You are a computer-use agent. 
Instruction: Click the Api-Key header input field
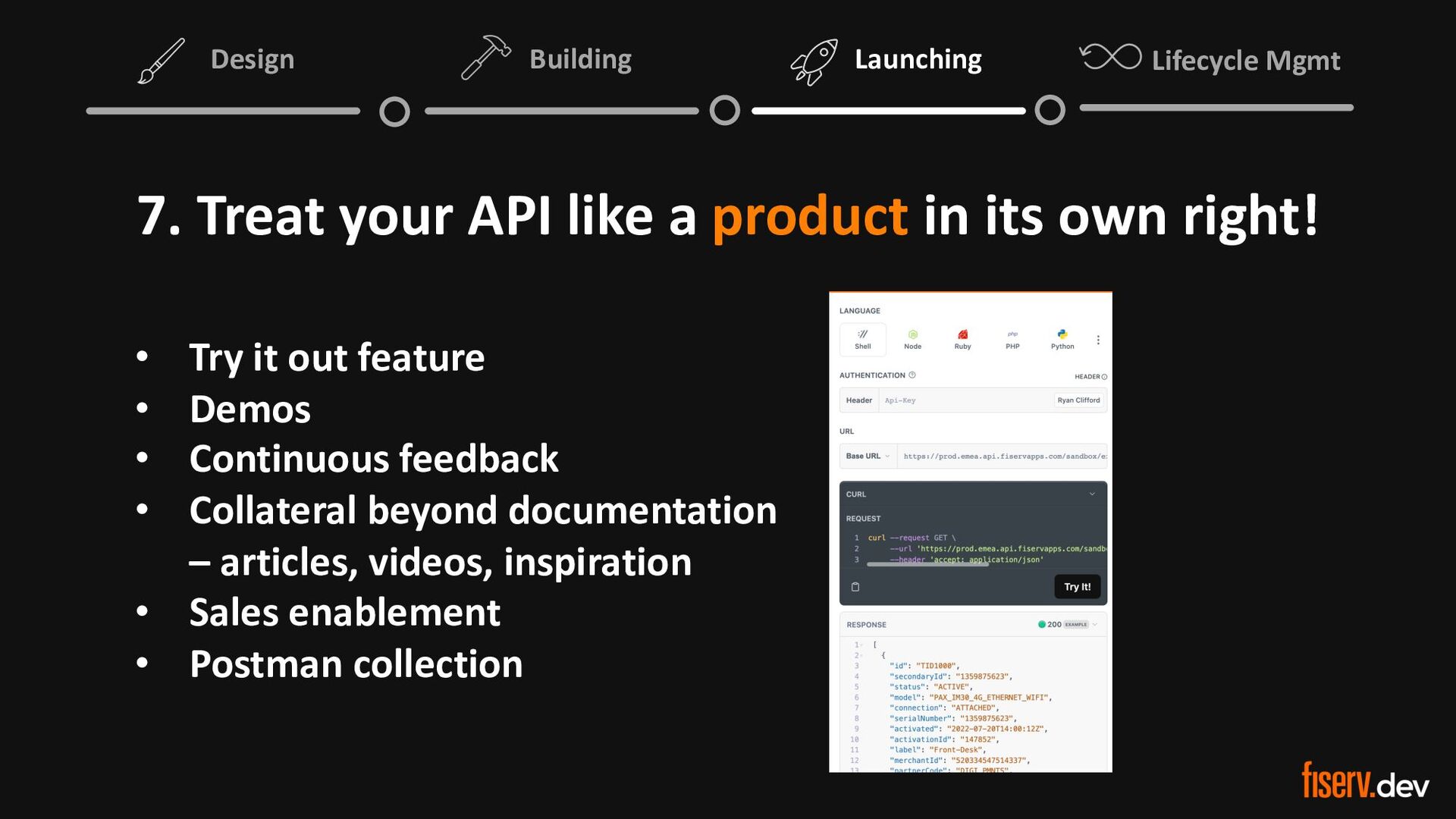(x=965, y=400)
